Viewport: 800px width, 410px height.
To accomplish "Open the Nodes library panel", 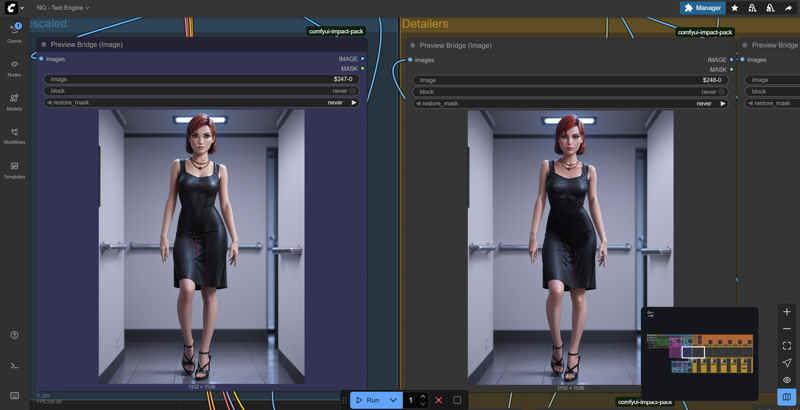I will (x=14, y=67).
